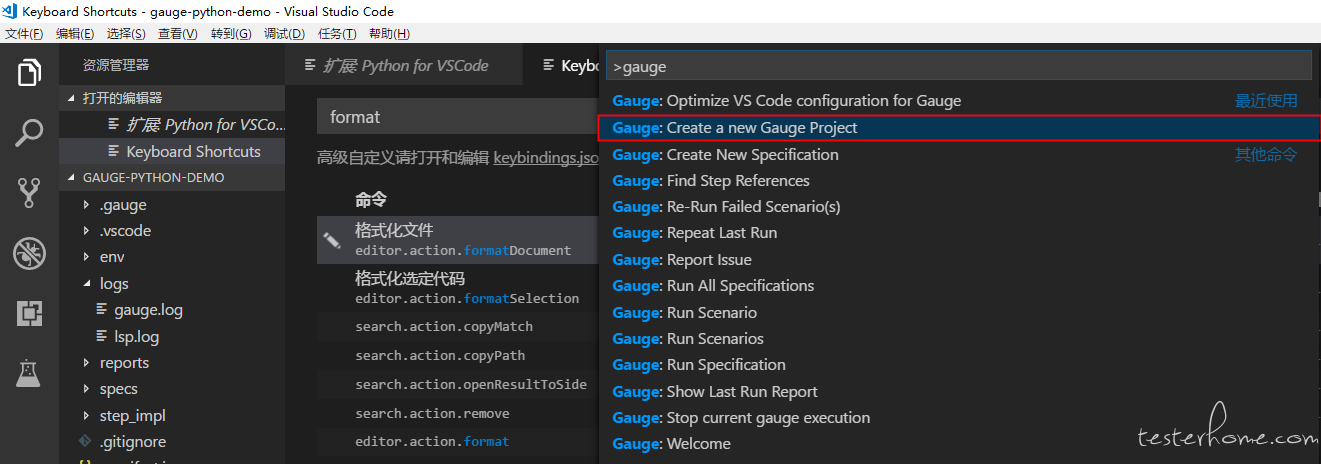Select Gauge: Stop current gauge execution
Screen dimensions: 1321x464
pyautogui.click(x=959, y=418)
